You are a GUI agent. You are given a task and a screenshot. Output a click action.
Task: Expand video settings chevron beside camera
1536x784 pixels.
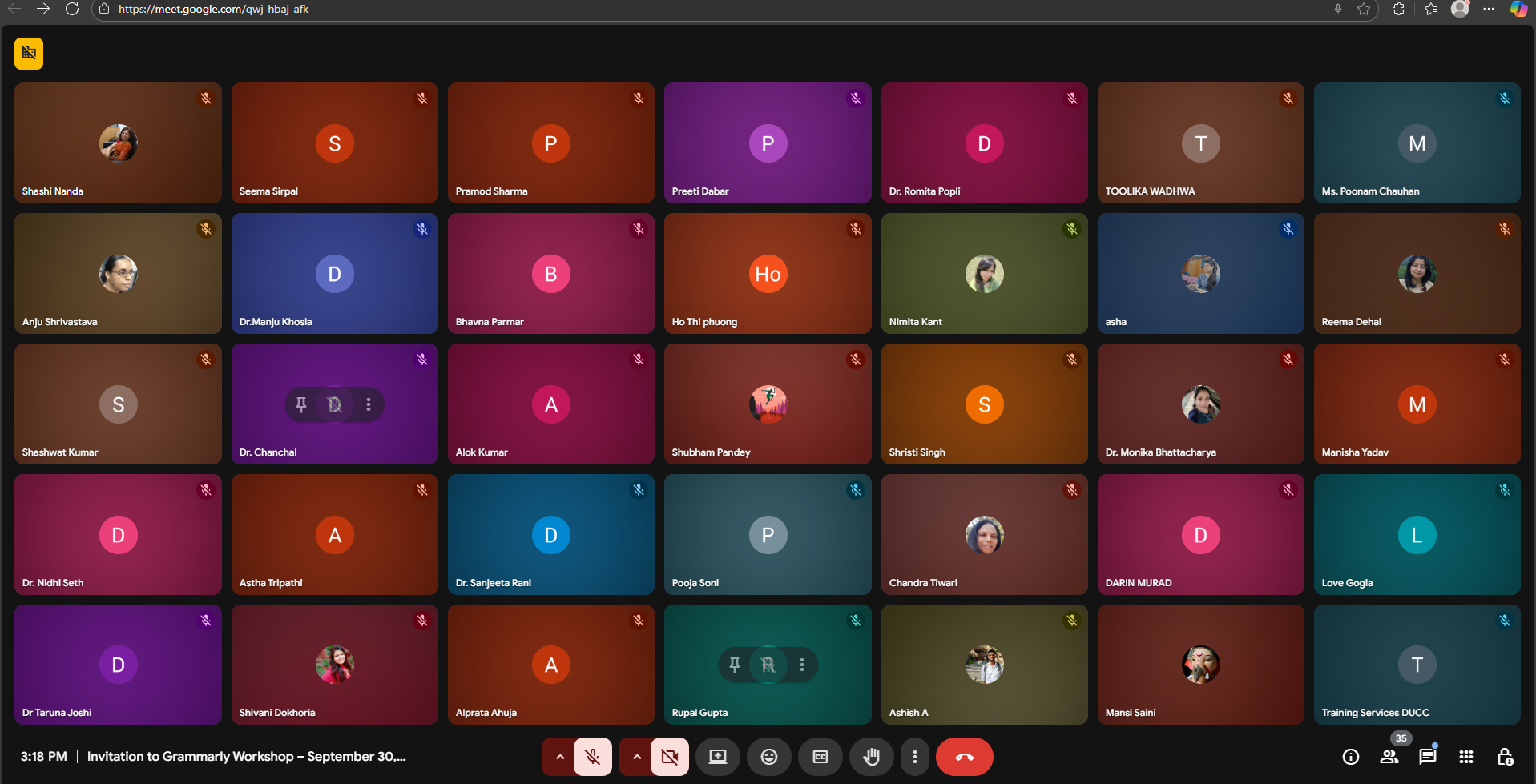(636, 757)
